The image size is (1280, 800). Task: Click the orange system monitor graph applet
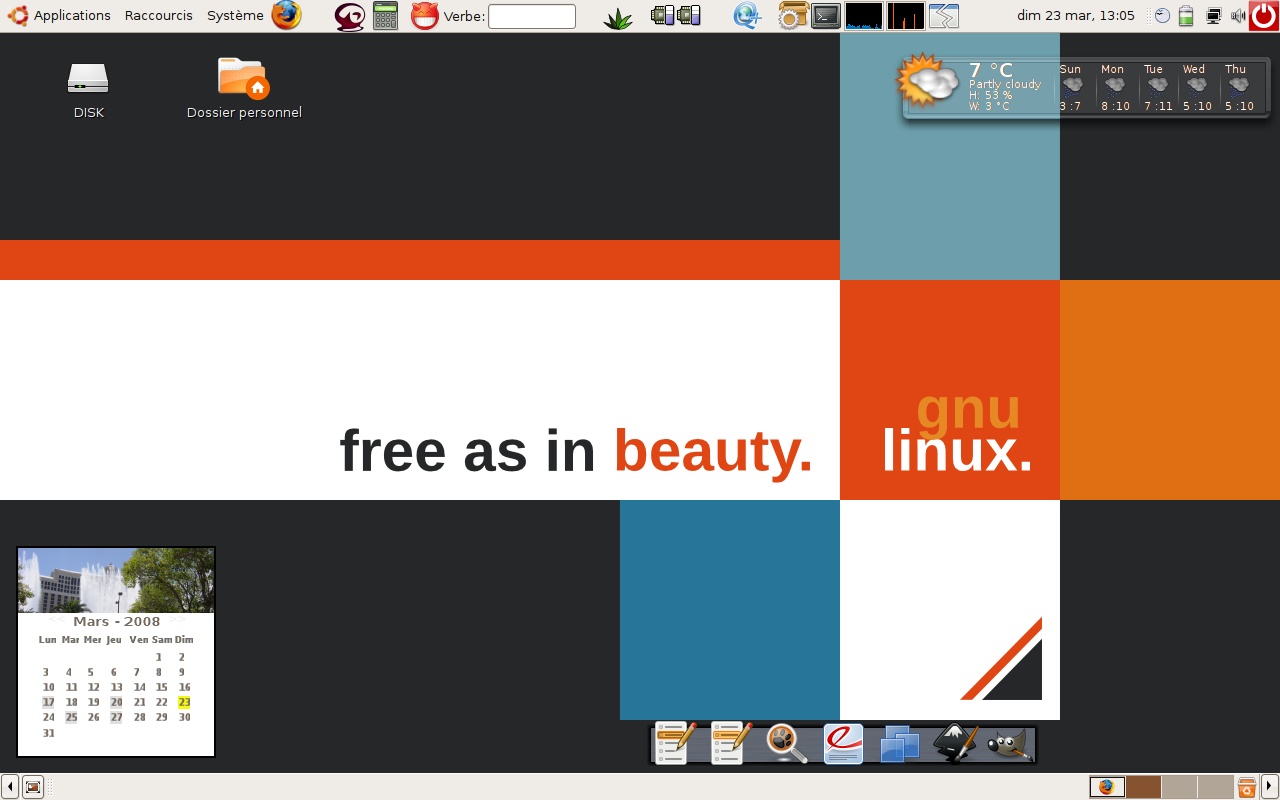click(x=906, y=16)
